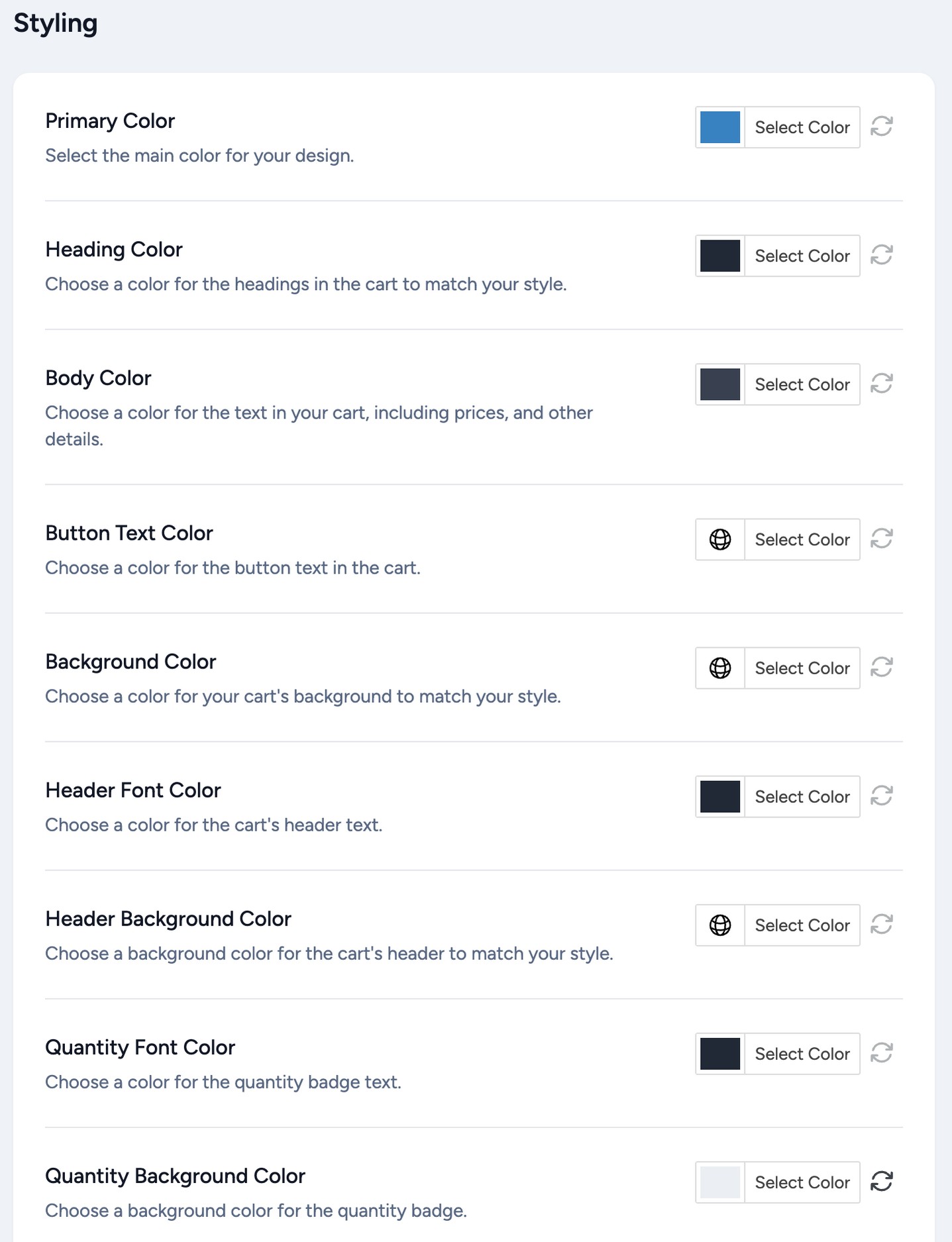Click the globe icon for Button Text Color
The image size is (952, 1242).
point(720,539)
